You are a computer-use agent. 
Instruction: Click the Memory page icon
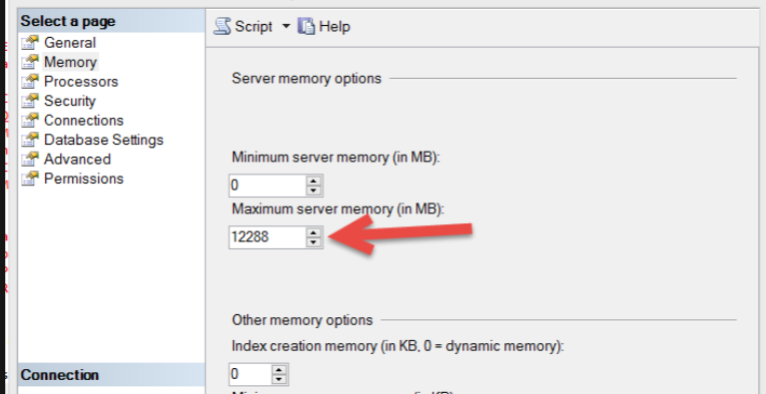30,62
